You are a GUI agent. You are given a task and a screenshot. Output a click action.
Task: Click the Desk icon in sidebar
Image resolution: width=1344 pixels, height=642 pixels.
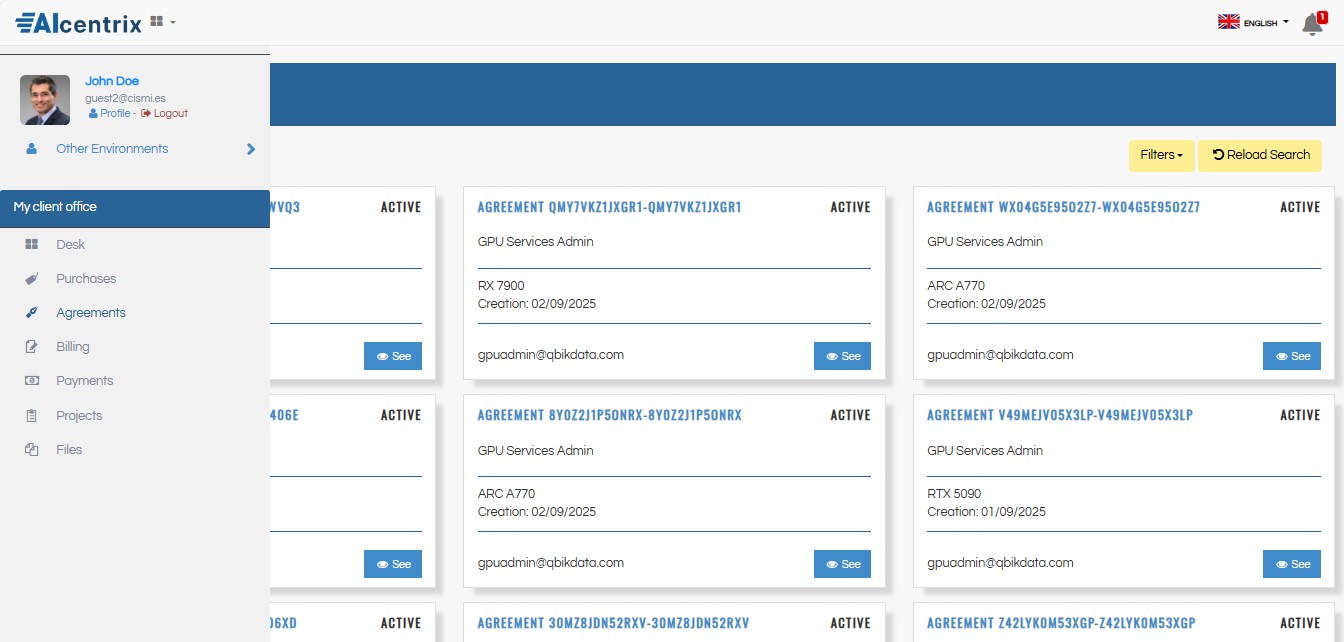[32, 244]
